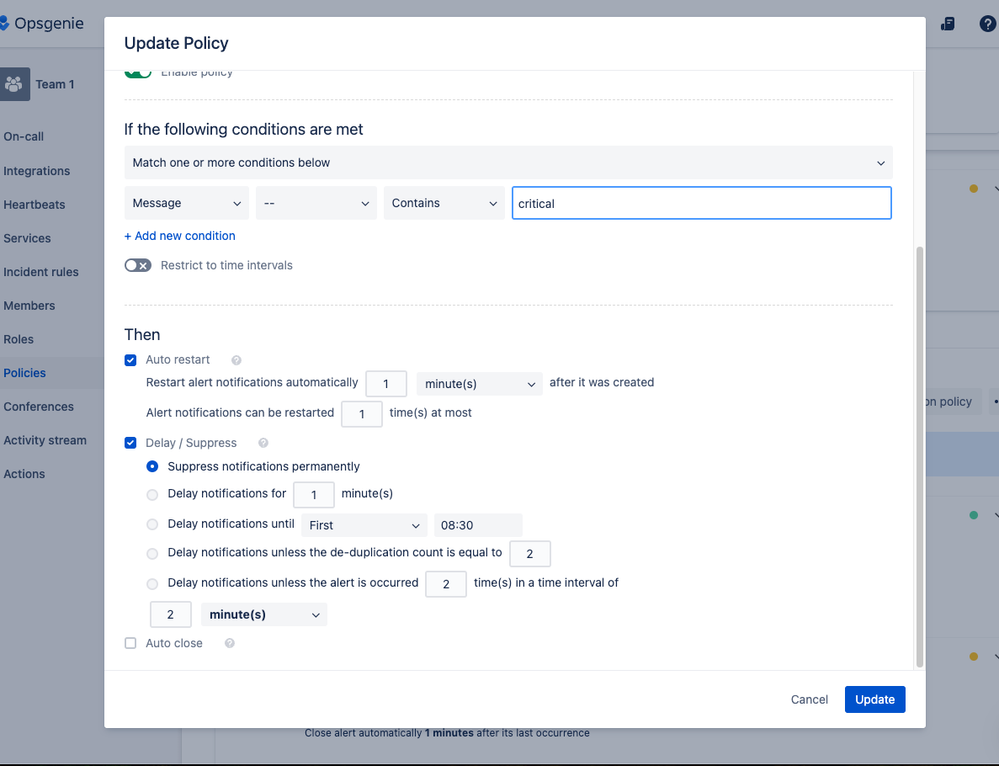999x766 pixels.
Task: Click the Delay notifications for minutes field
Action: pos(313,495)
